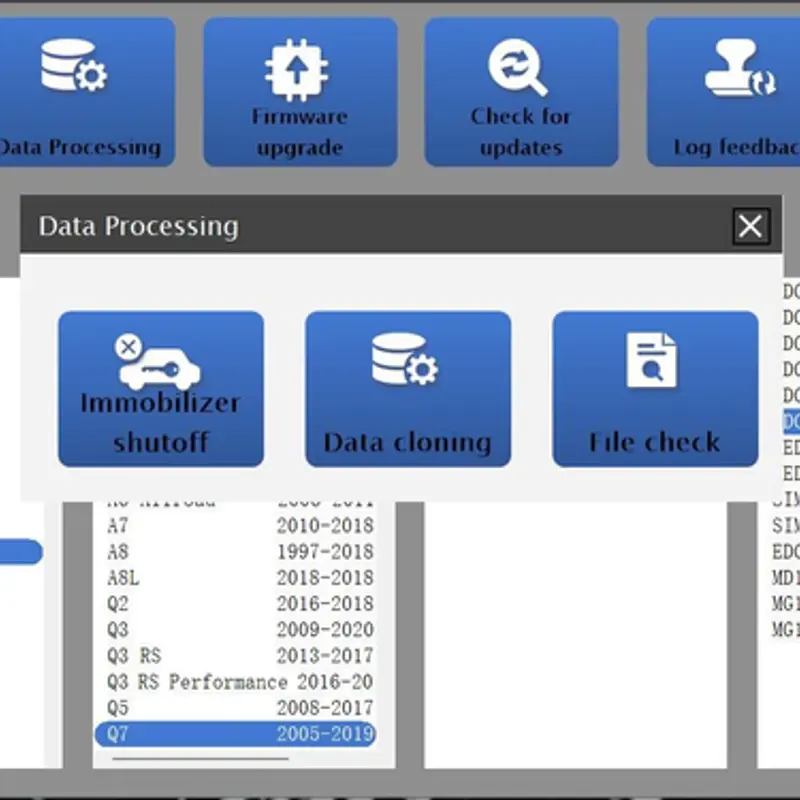Launch the Firmware upgrade tool
The height and width of the screenshot is (800, 800).
300,92
